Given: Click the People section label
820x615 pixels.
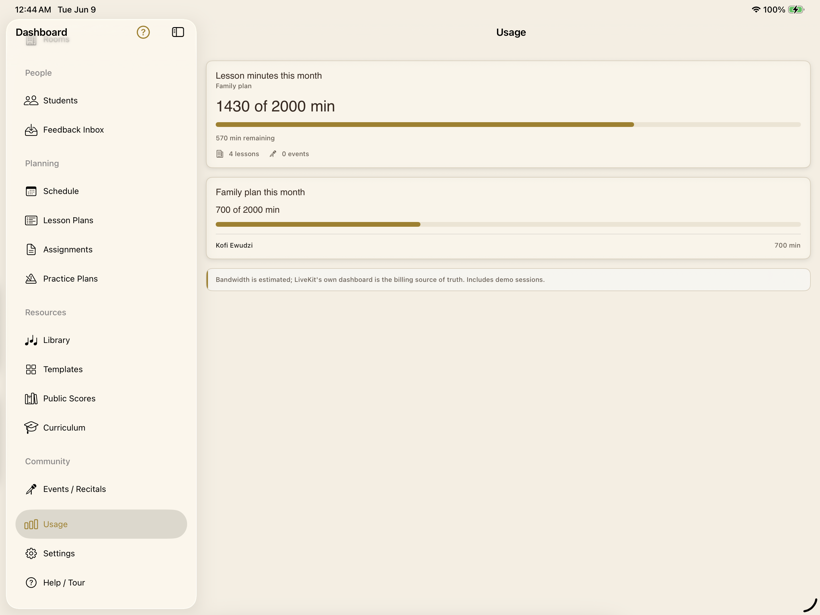Looking at the screenshot, I should click(x=38, y=73).
